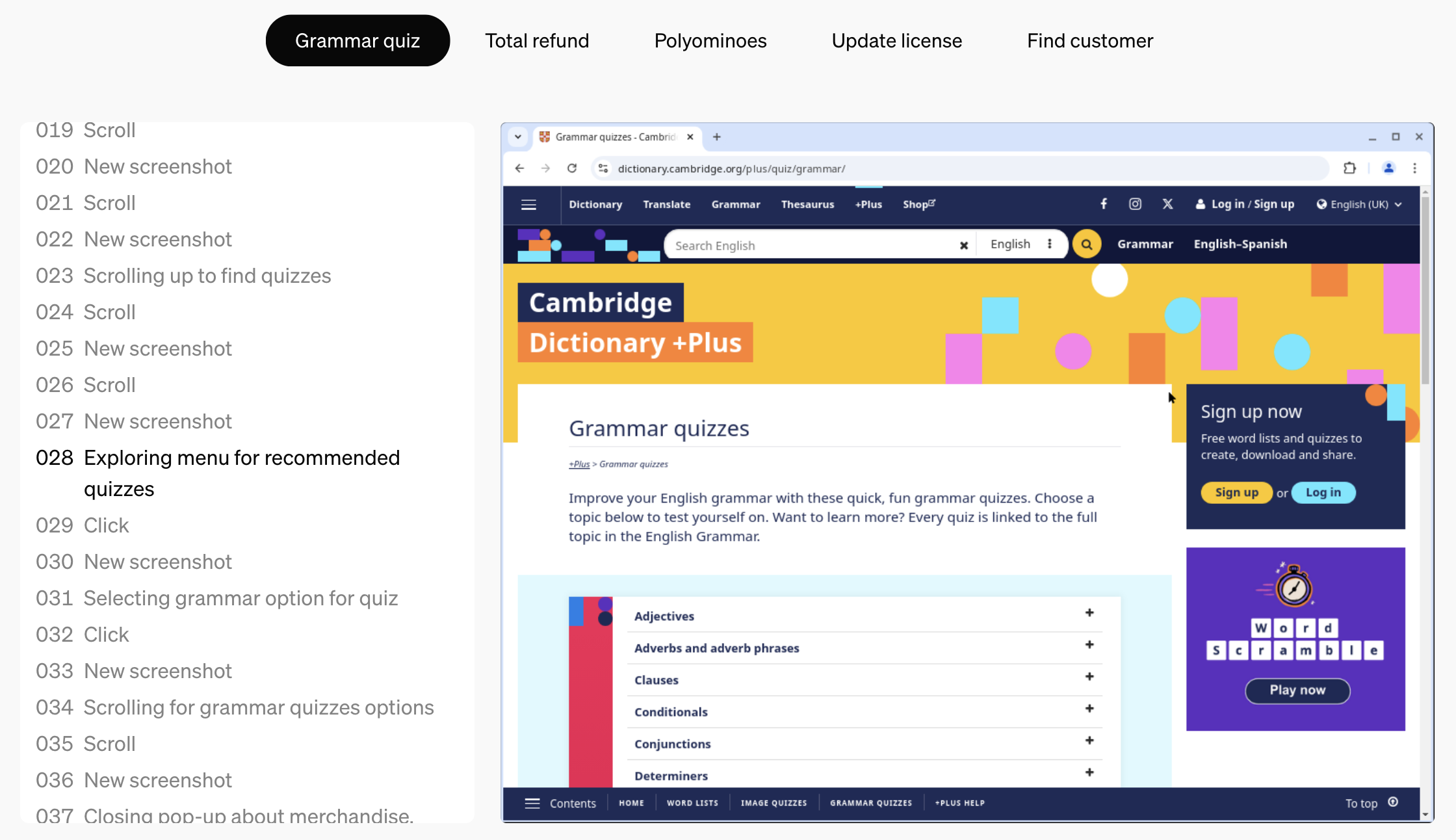Click the To top arrow icon
This screenshot has width=1456, height=840.
[x=1393, y=802]
